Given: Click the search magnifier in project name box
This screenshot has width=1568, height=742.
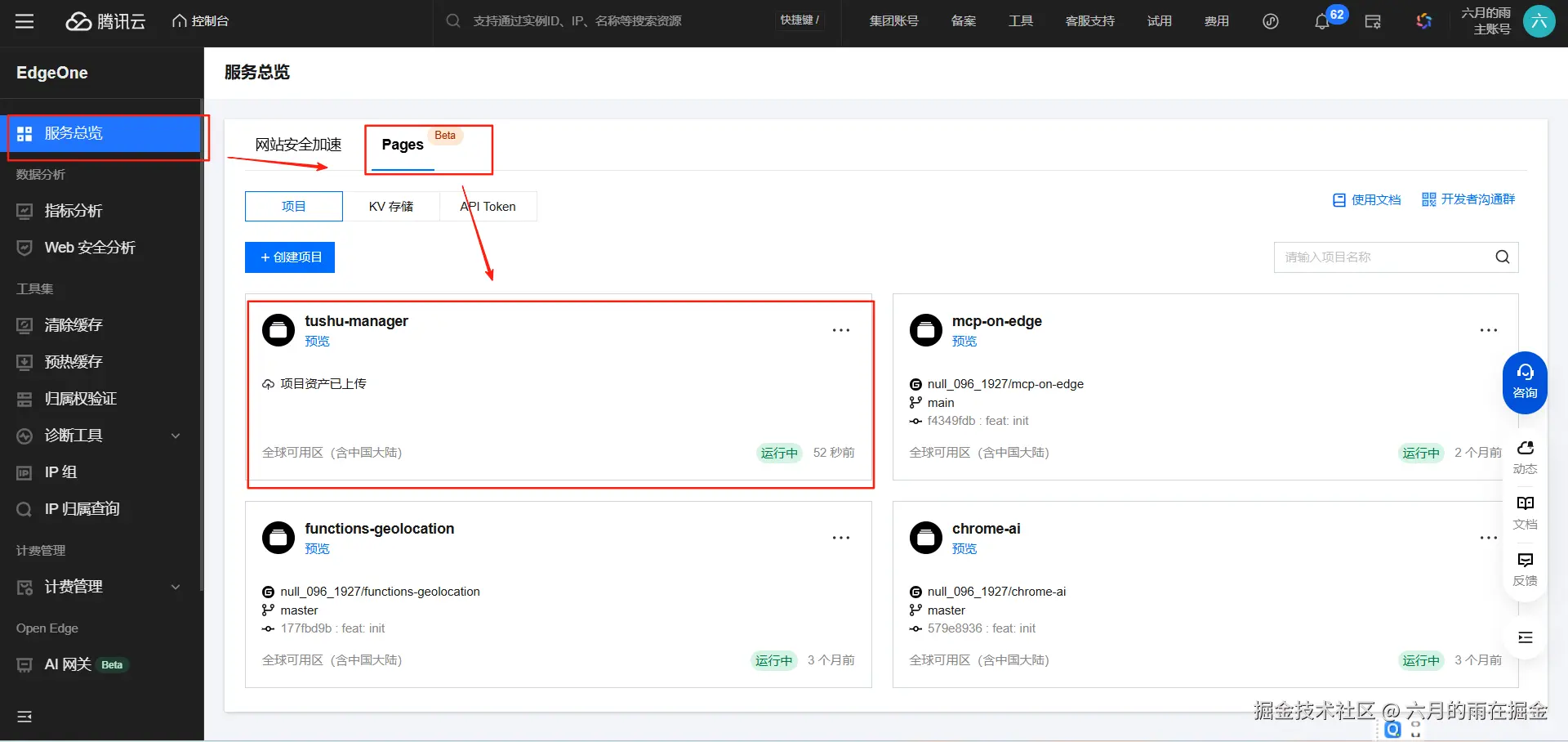Looking at the screenshot, I should 1502,257.
